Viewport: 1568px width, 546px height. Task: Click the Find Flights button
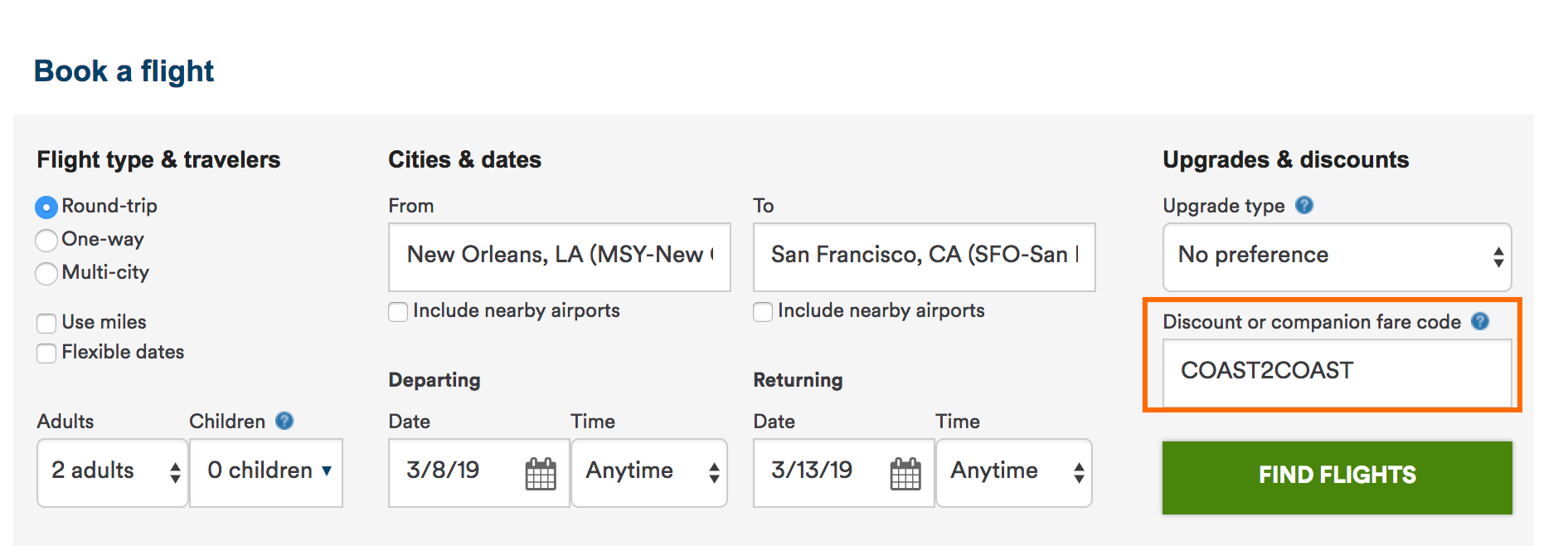[1337, 477]
